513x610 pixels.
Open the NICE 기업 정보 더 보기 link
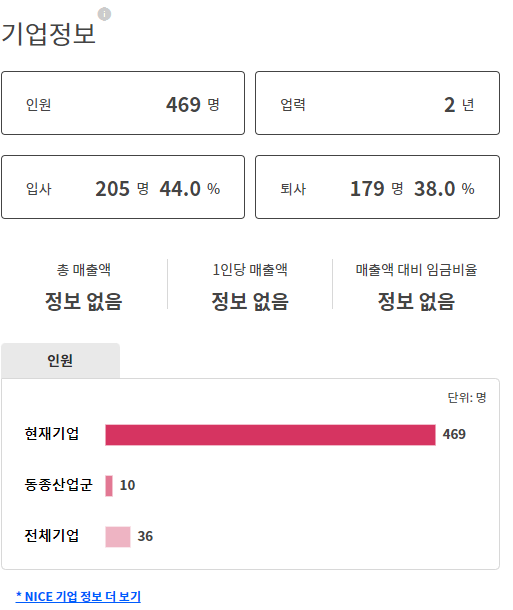point(78,596)
